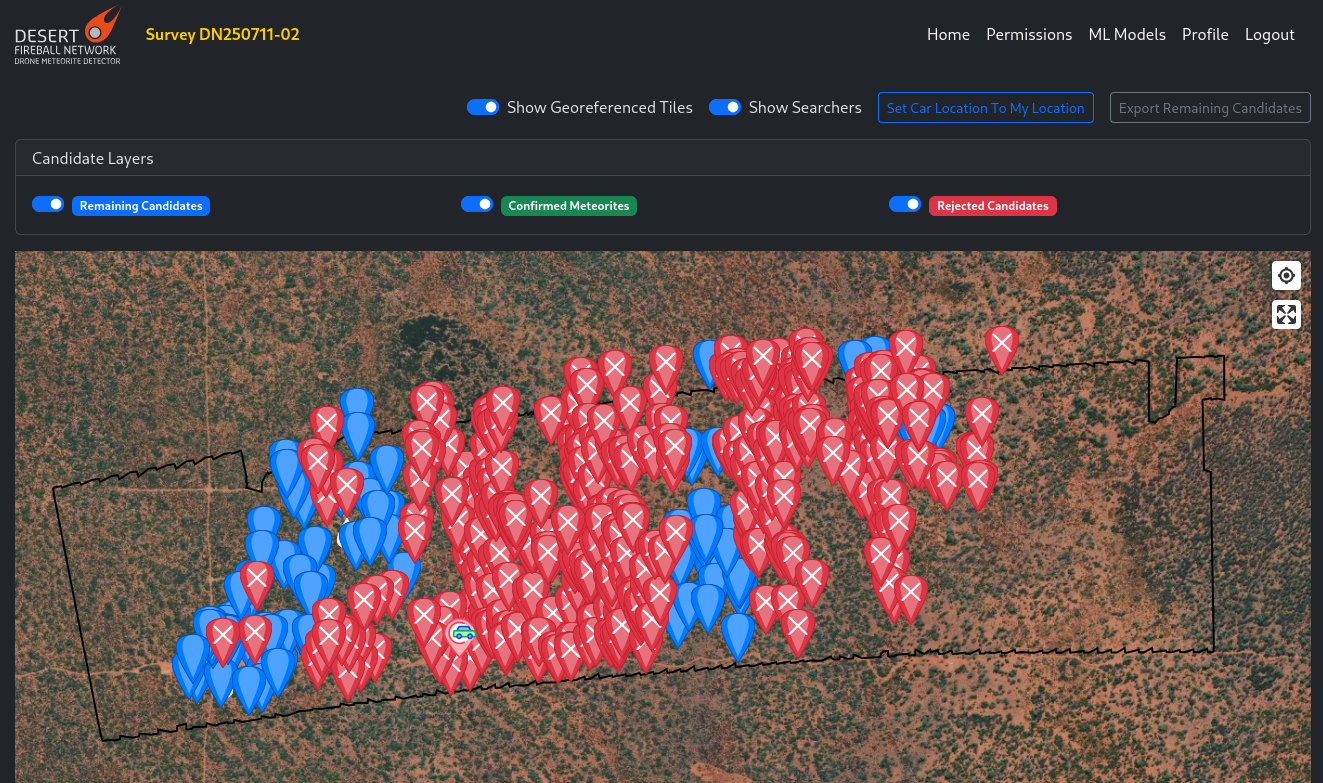Click the fullscreen expand icon on map
This screenshot has height=783, width=1323.
click(1286, 314)
